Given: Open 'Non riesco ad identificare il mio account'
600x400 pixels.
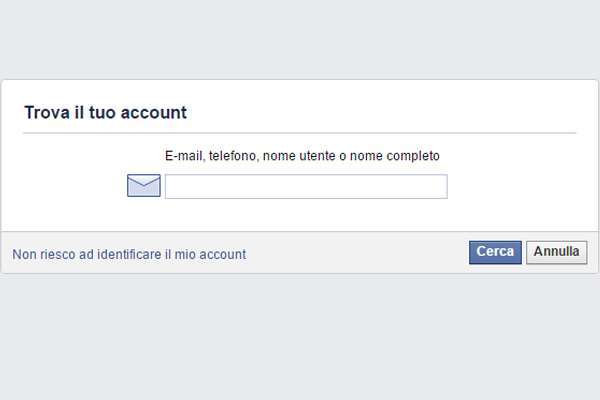Looking at the screenshot, I should (x=129, y=254).
